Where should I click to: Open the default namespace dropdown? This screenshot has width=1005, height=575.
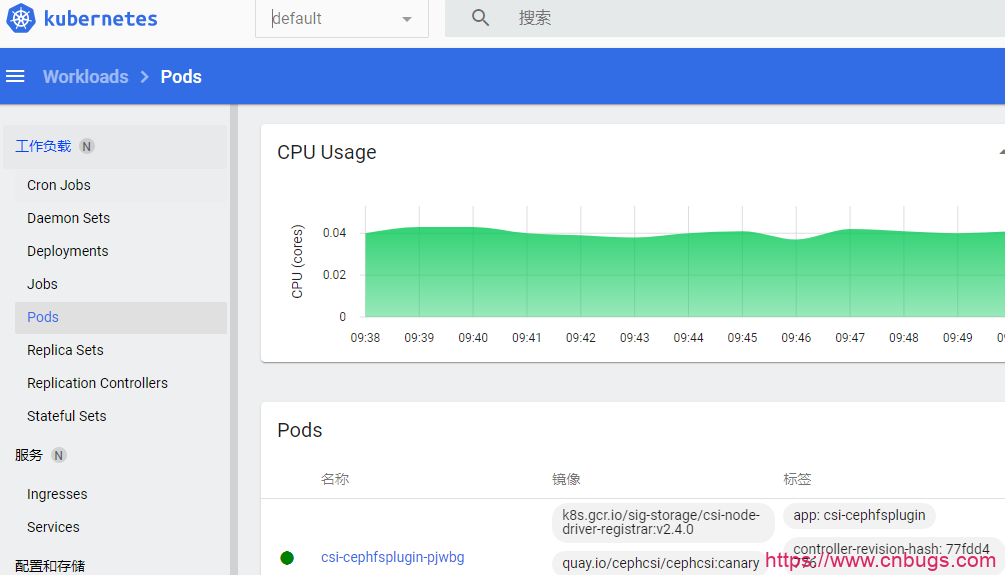point(342,19)
